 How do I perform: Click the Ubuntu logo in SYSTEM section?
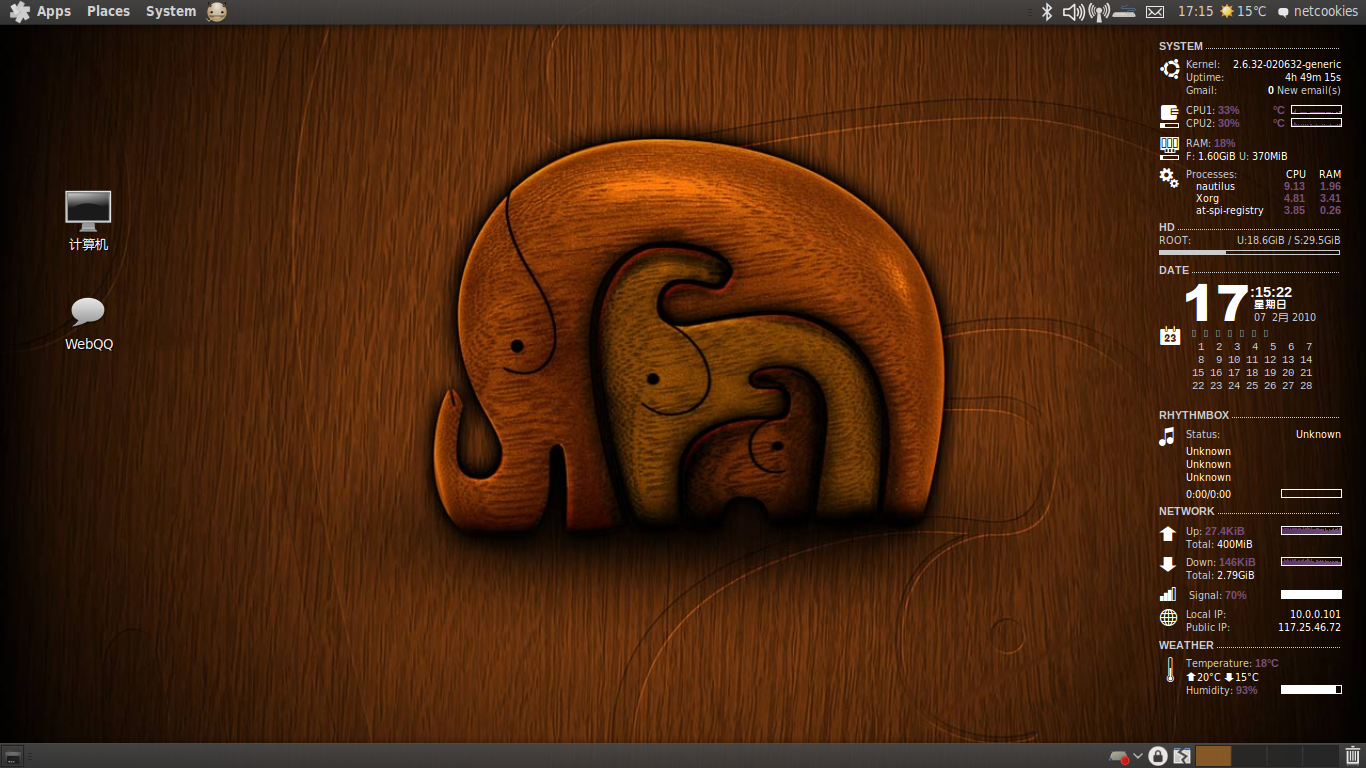[x=1169, y=69]
